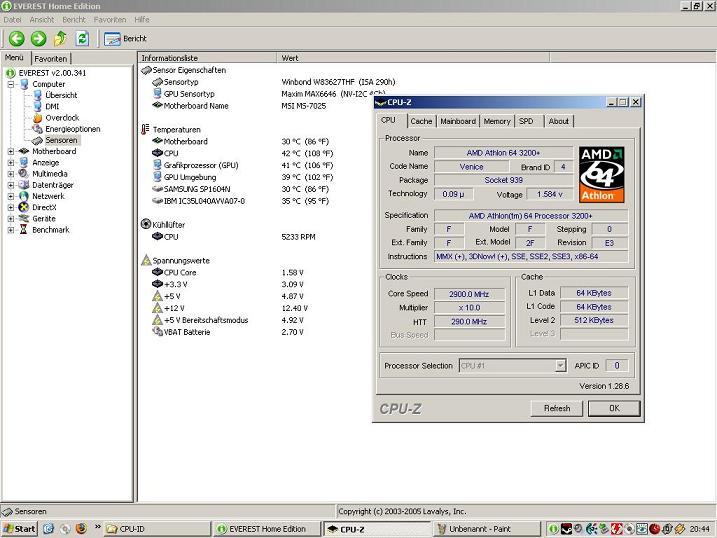Click the taskbar clock showing 20:44
717x538 pixels.
700,529
